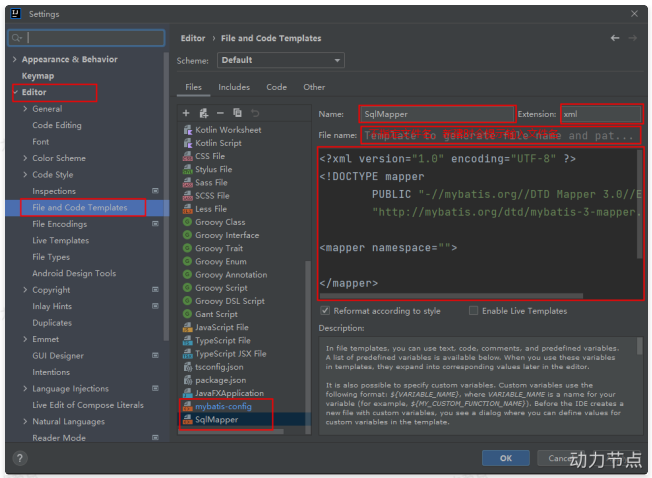Click the help question mark icon
This screenshot has height=478, width=652.
click(20, 458)
